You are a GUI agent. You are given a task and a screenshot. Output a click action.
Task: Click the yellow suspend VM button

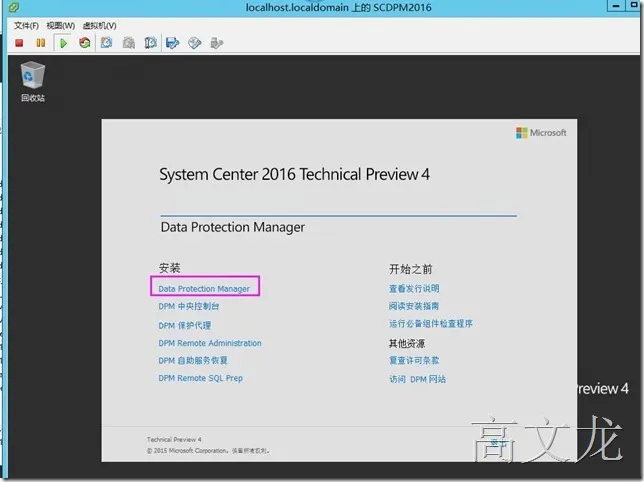pos(41,43)
